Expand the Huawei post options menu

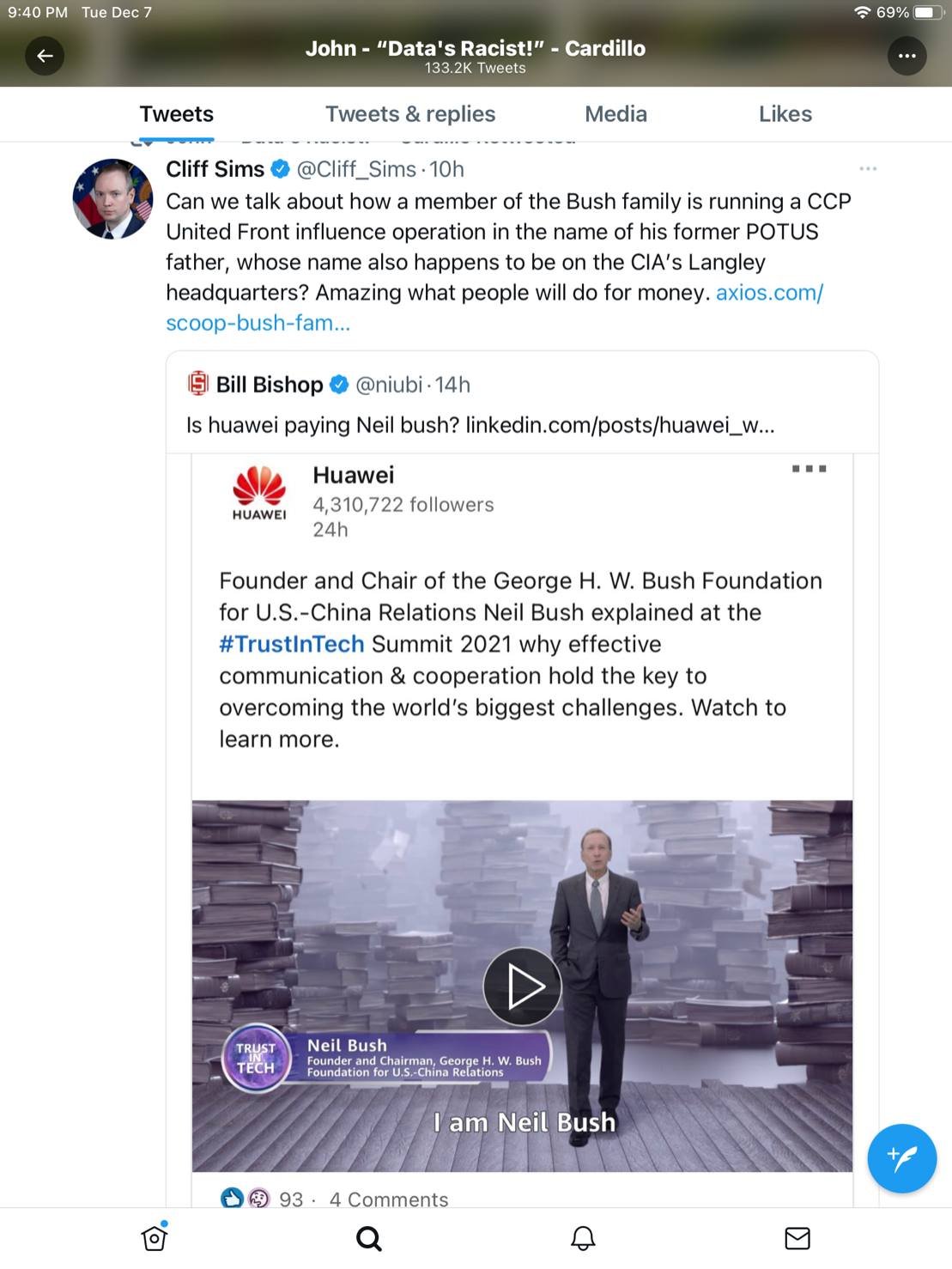809,469
